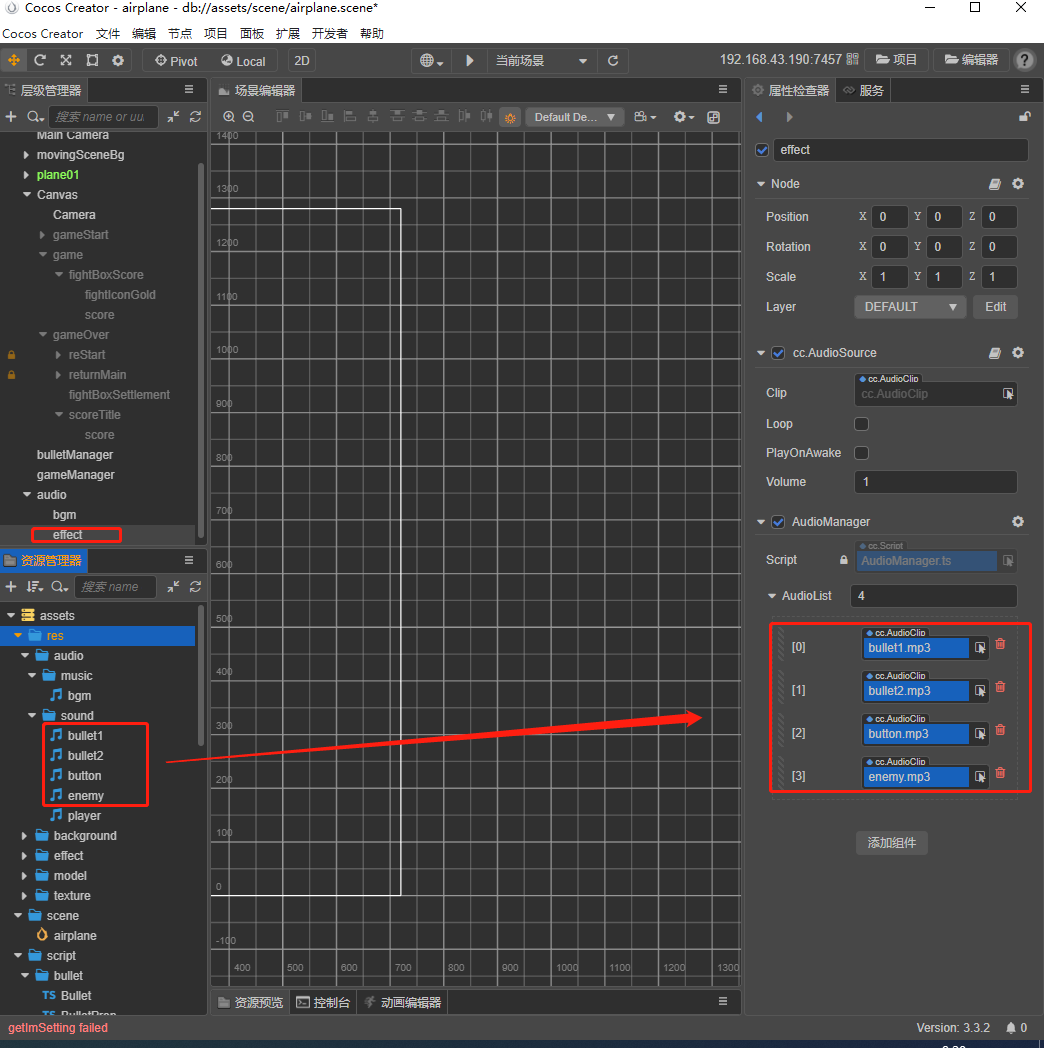Refresh the hierarchy panel
The width and height of the screenshot is (1044, 1048).
tap(195, 117)
